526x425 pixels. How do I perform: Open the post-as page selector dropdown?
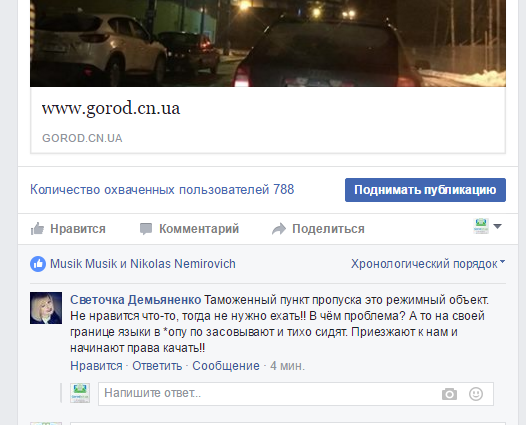tap(488, 226)
